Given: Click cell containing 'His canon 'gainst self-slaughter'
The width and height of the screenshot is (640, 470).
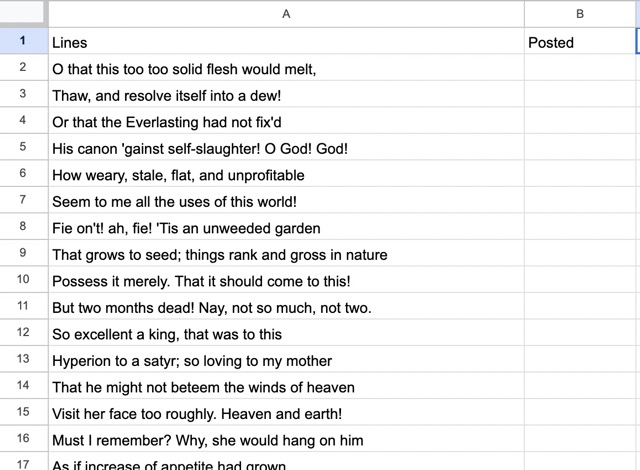Looking at the screenshot, I should tap(286, 148).
